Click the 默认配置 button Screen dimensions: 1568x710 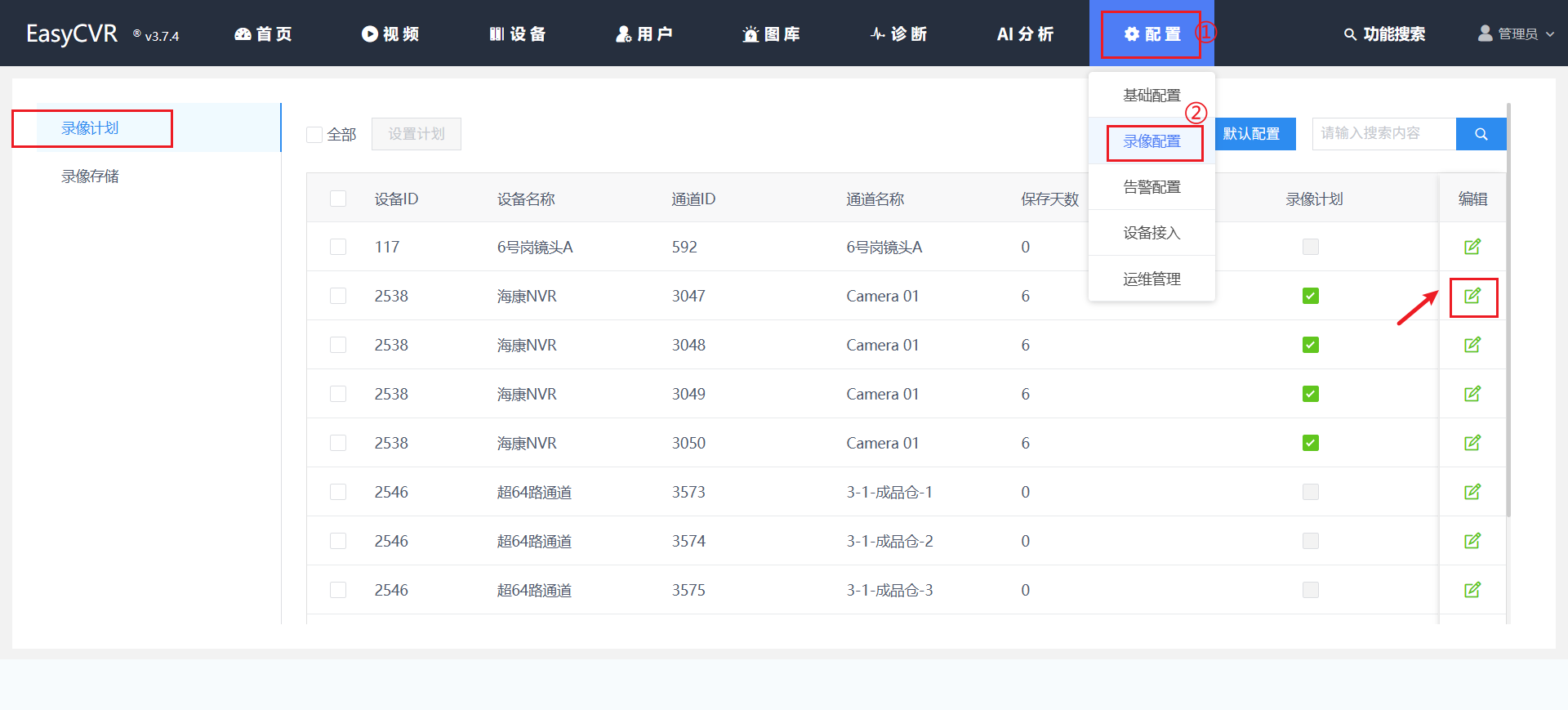click(1252, 134)
